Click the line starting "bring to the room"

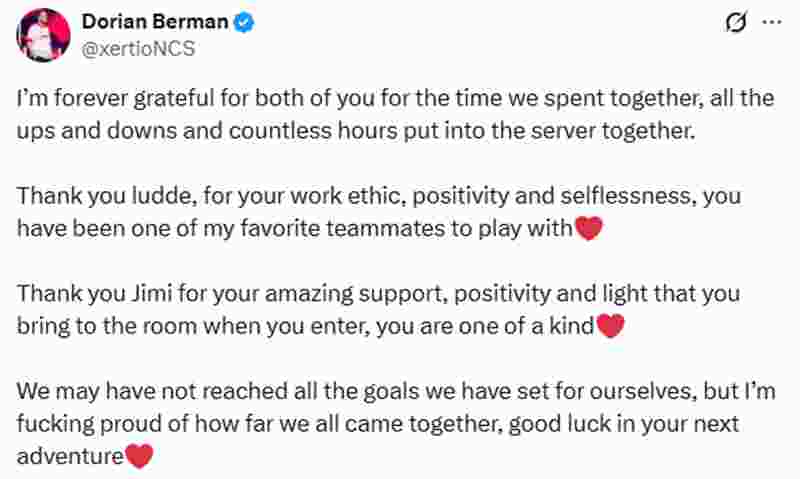tap(307, 327)
